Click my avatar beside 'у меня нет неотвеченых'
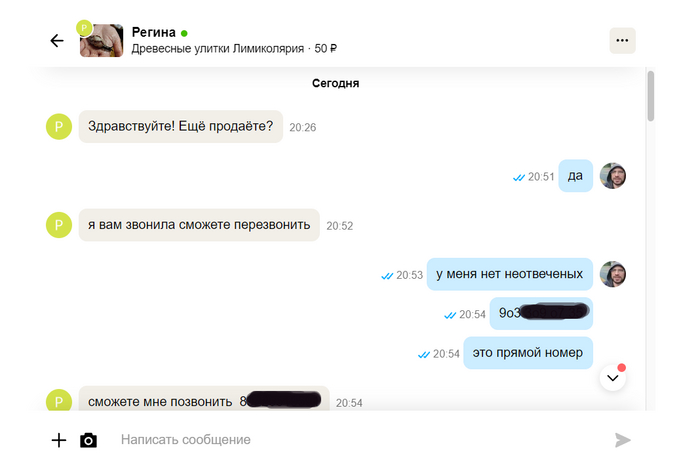 [613, 274]
